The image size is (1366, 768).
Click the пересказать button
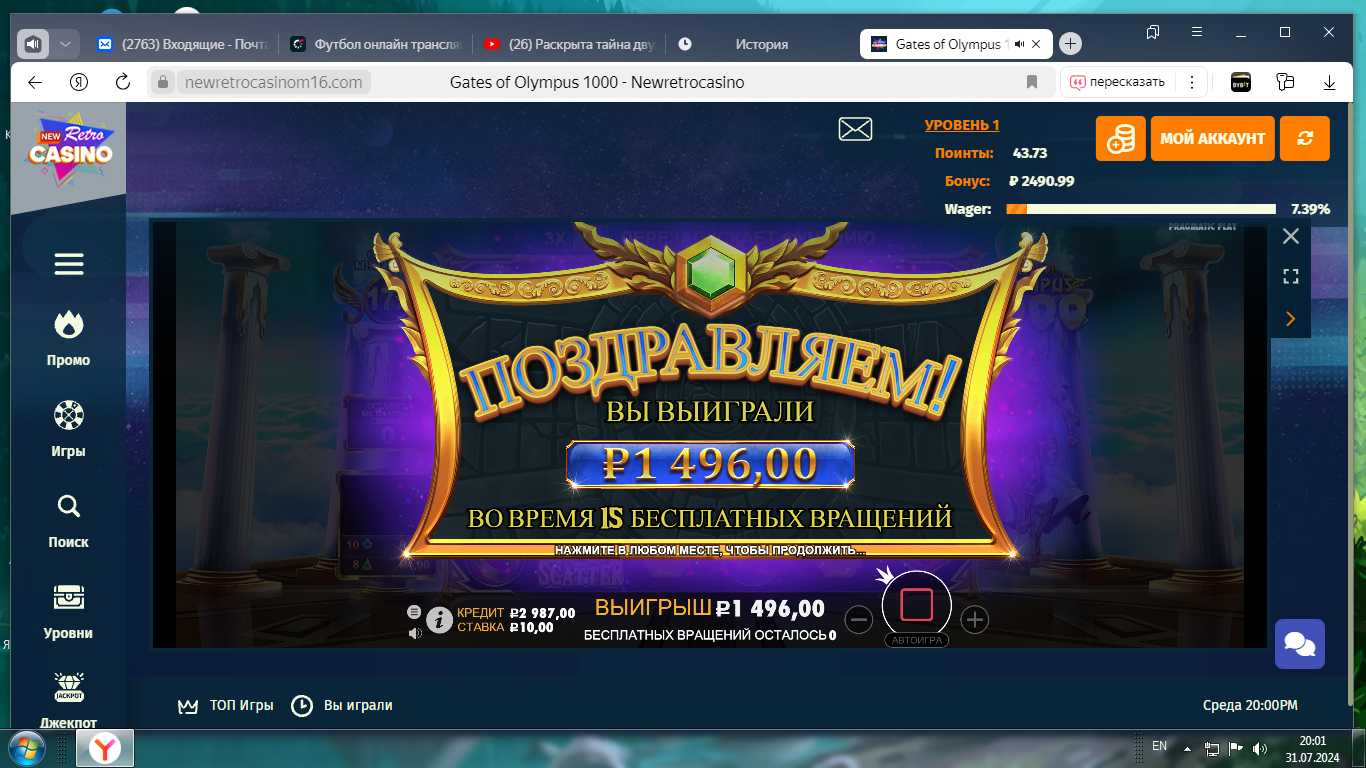click(1118, 82)
